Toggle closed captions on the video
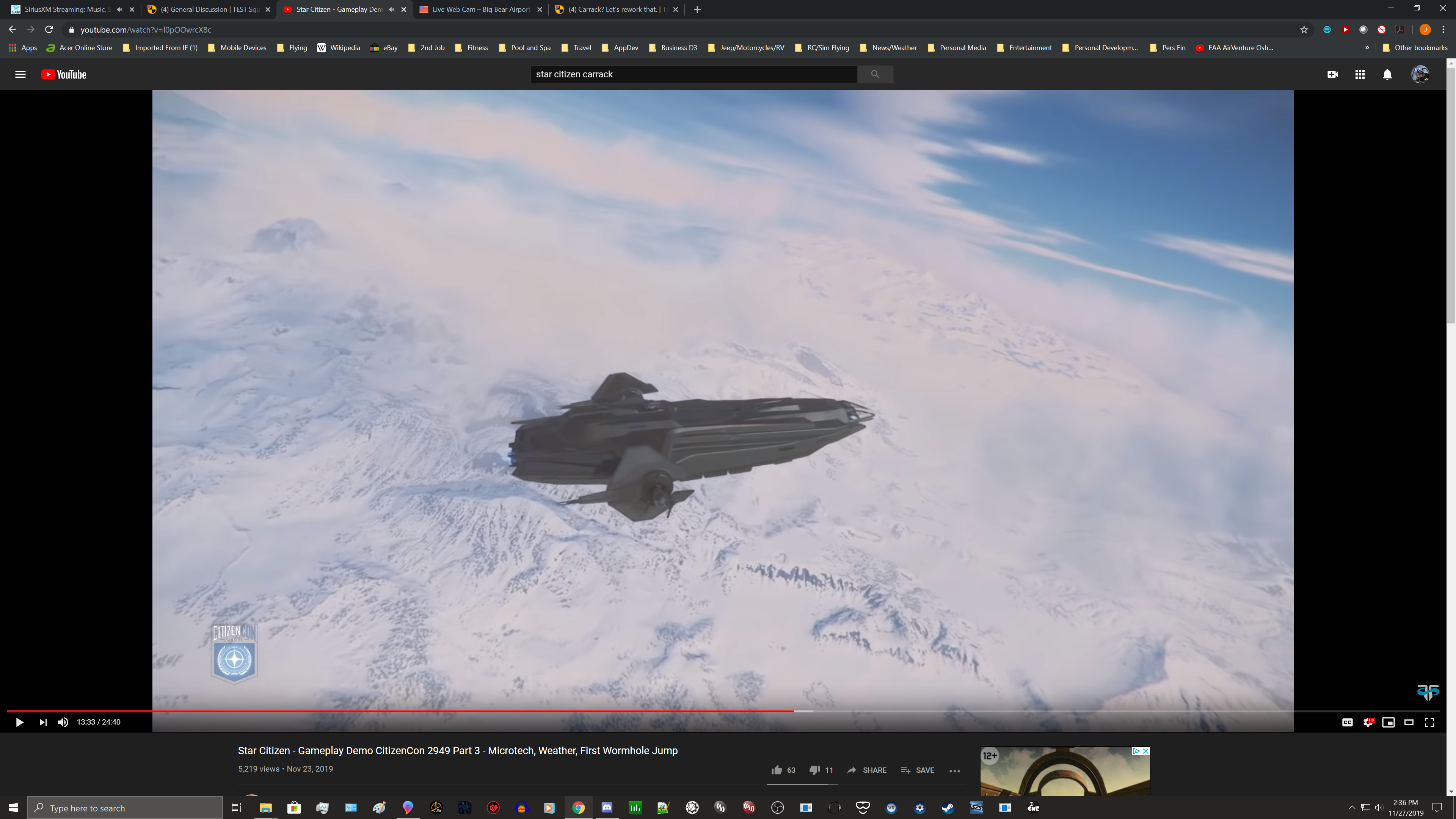The width and height of the screenshot is (1456, 819). [1348, 722]
